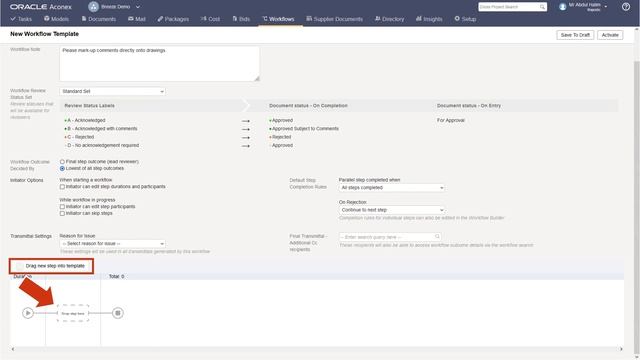This screenshot has height=360, width=640.
Task: Click Approved Subject to Comments status
Action: click(305, 129)
